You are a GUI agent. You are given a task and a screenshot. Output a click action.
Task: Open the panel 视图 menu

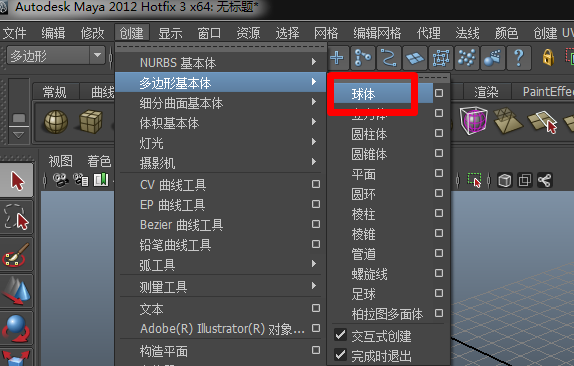tap(61, 161)
